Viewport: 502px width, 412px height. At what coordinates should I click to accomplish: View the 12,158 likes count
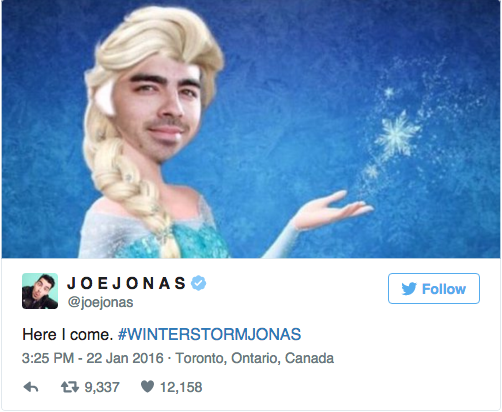click(x=181, y=387)
